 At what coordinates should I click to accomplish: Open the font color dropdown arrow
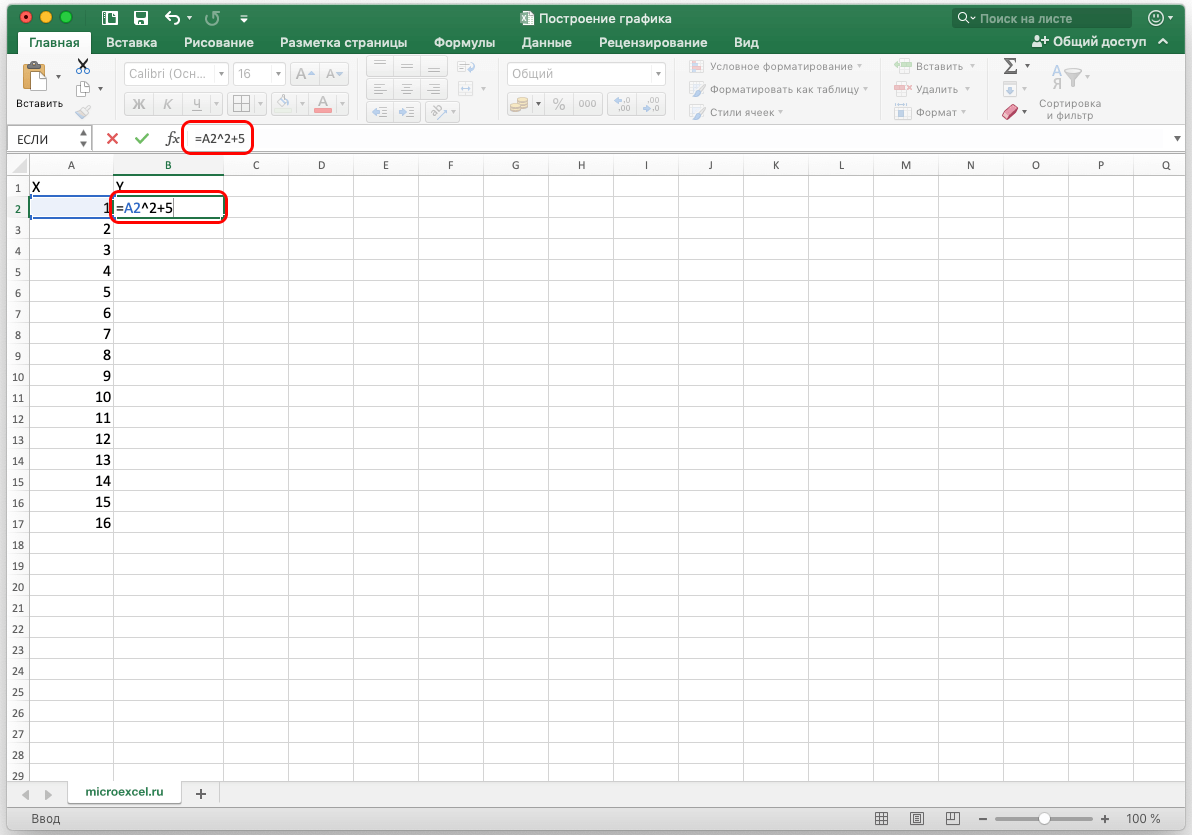[342, 103]
